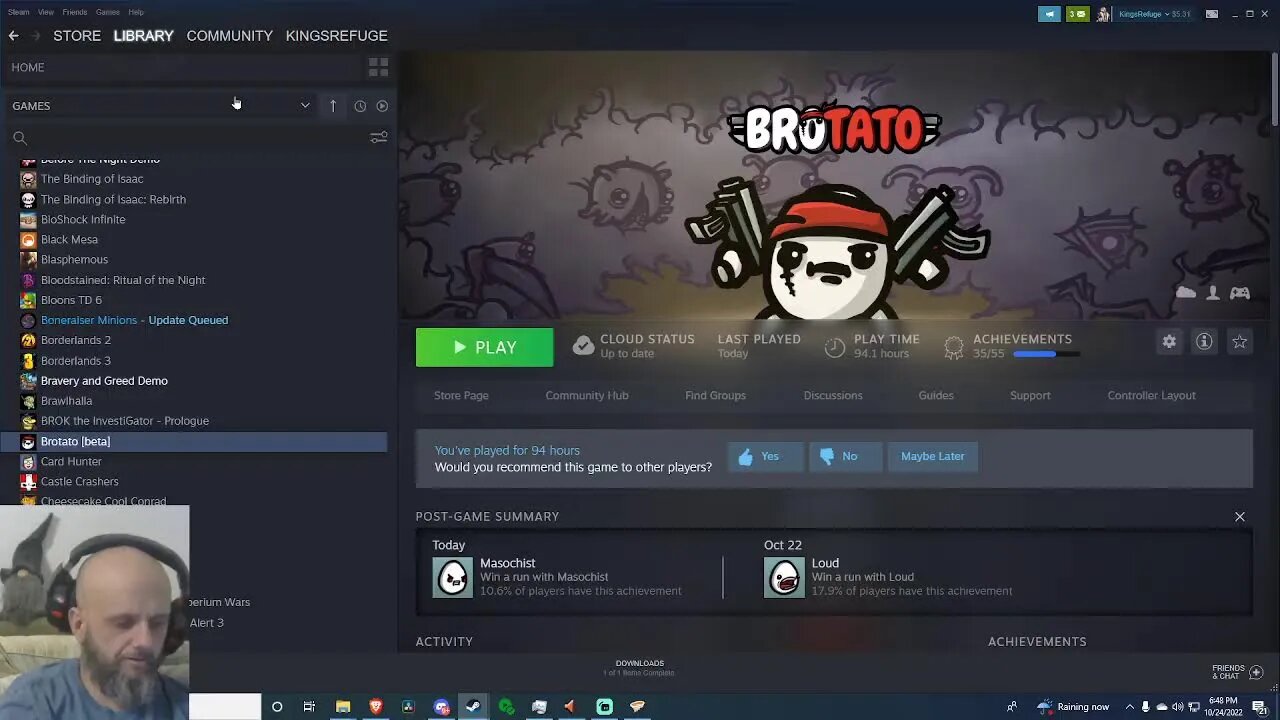Open the Raining now weather widget
This screenshot has height=720, width=1280.
click(x=1072, y=707)
